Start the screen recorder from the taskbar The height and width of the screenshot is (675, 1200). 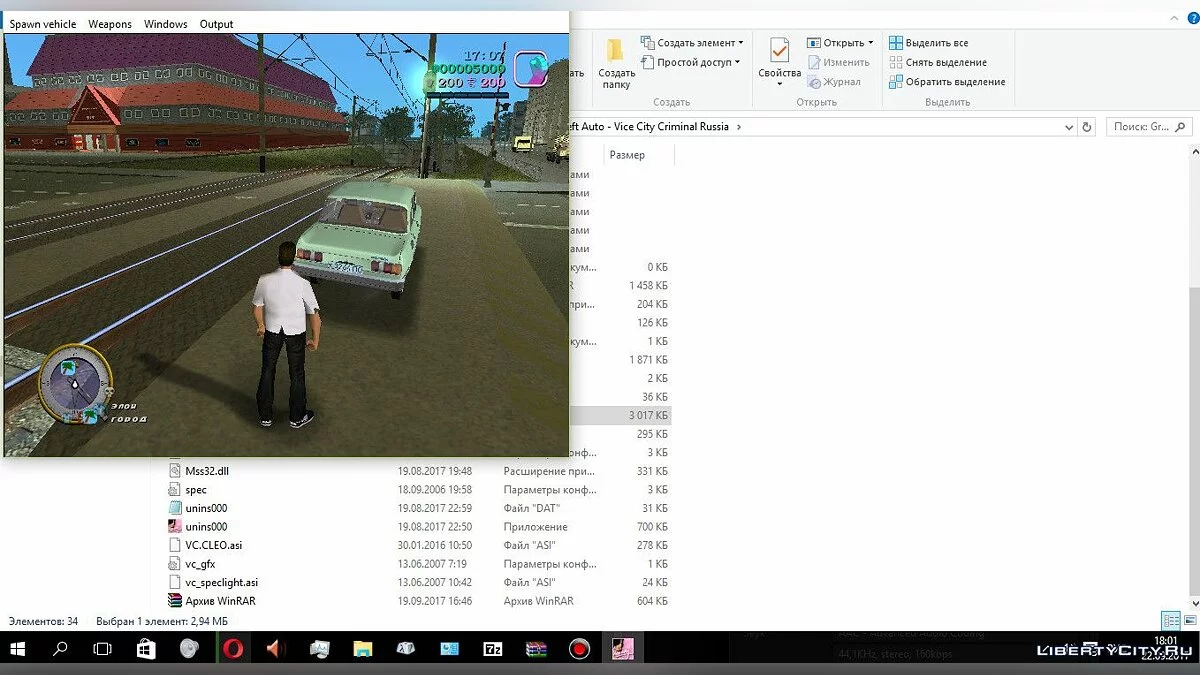tap(579, 649)
